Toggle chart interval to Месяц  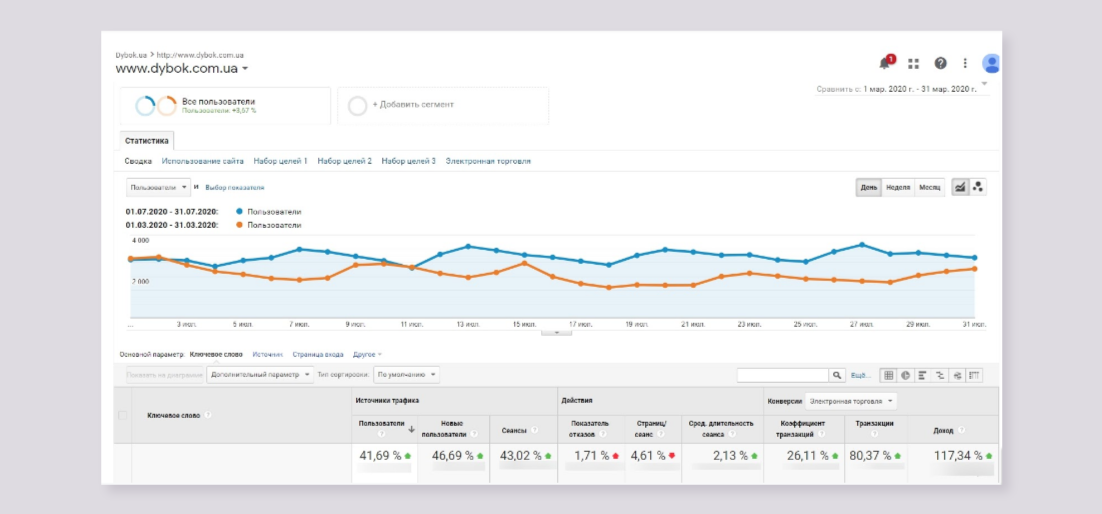(x=929, y=187)
